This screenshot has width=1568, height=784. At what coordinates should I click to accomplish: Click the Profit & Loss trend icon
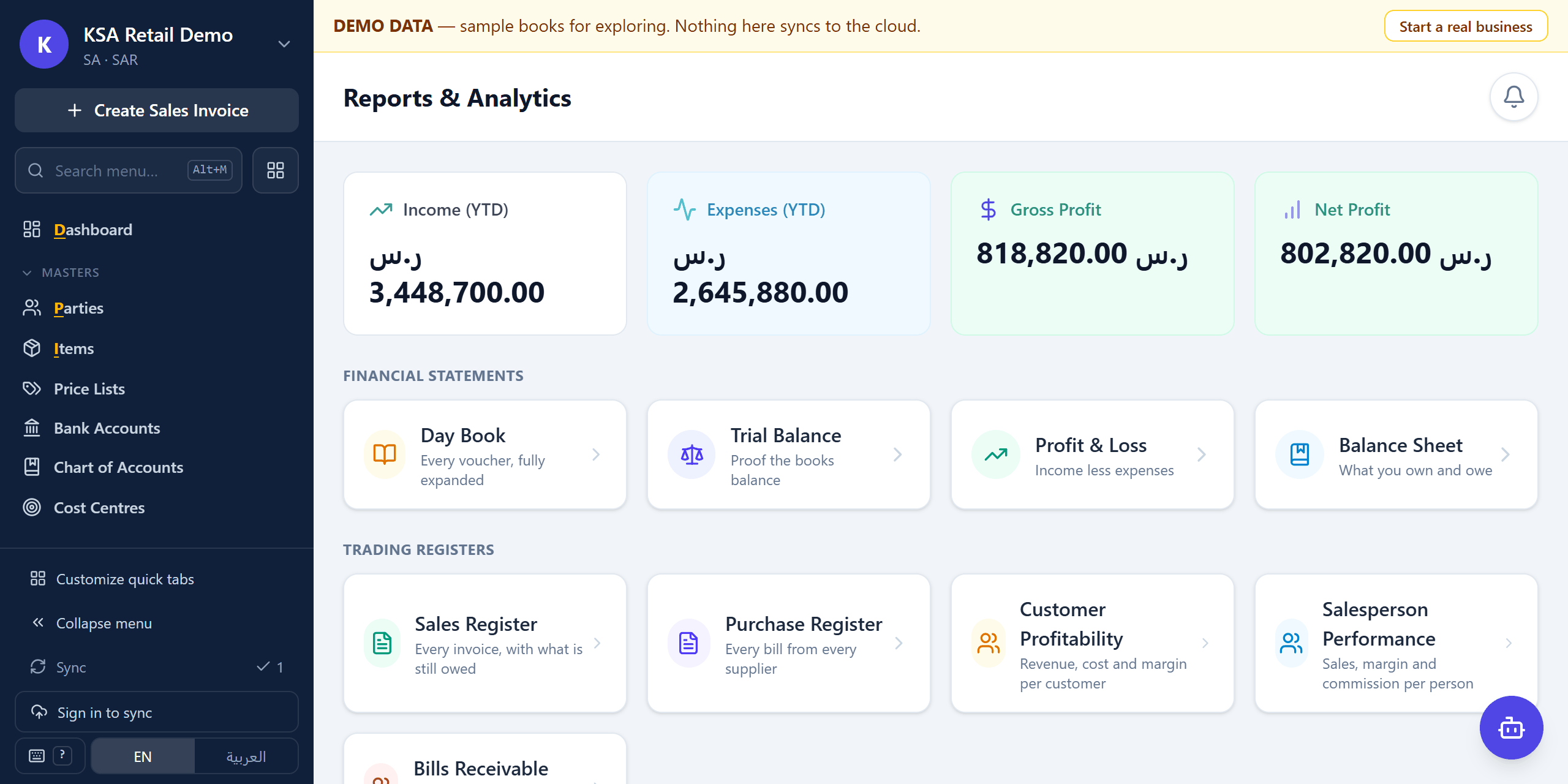coord(996,454)
